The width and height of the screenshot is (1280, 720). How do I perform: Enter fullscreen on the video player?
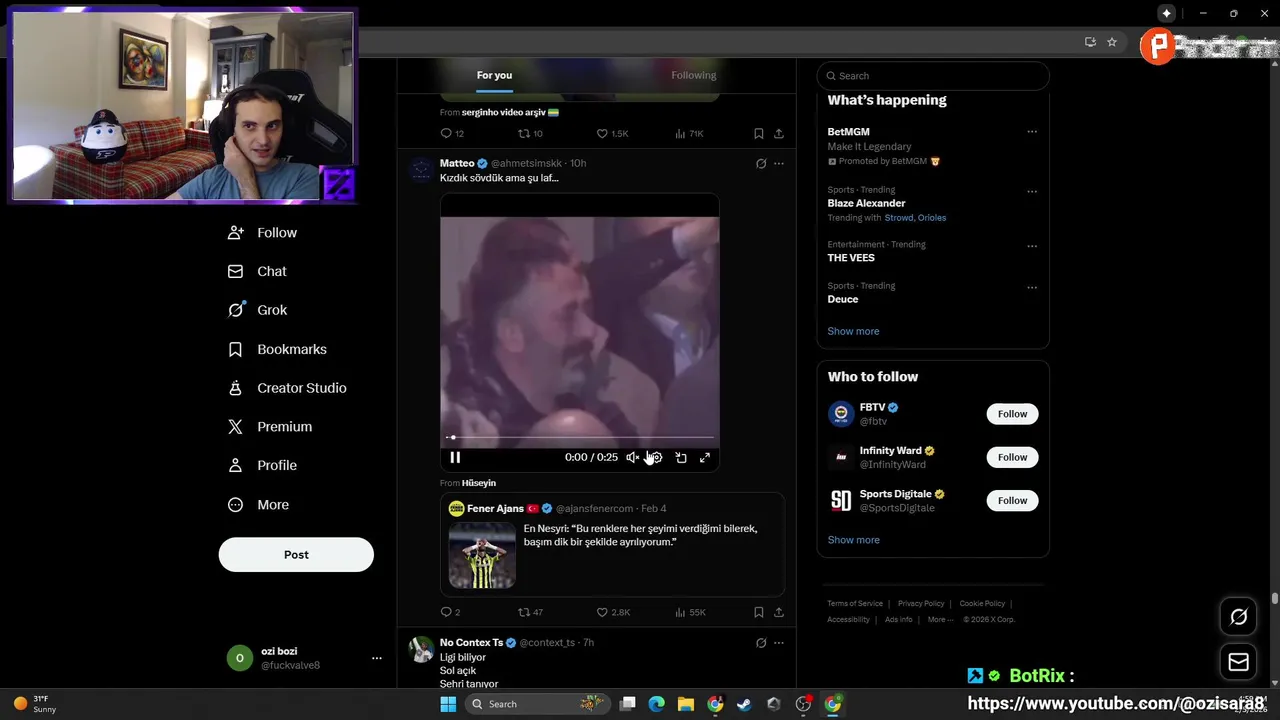click(705, 457)
